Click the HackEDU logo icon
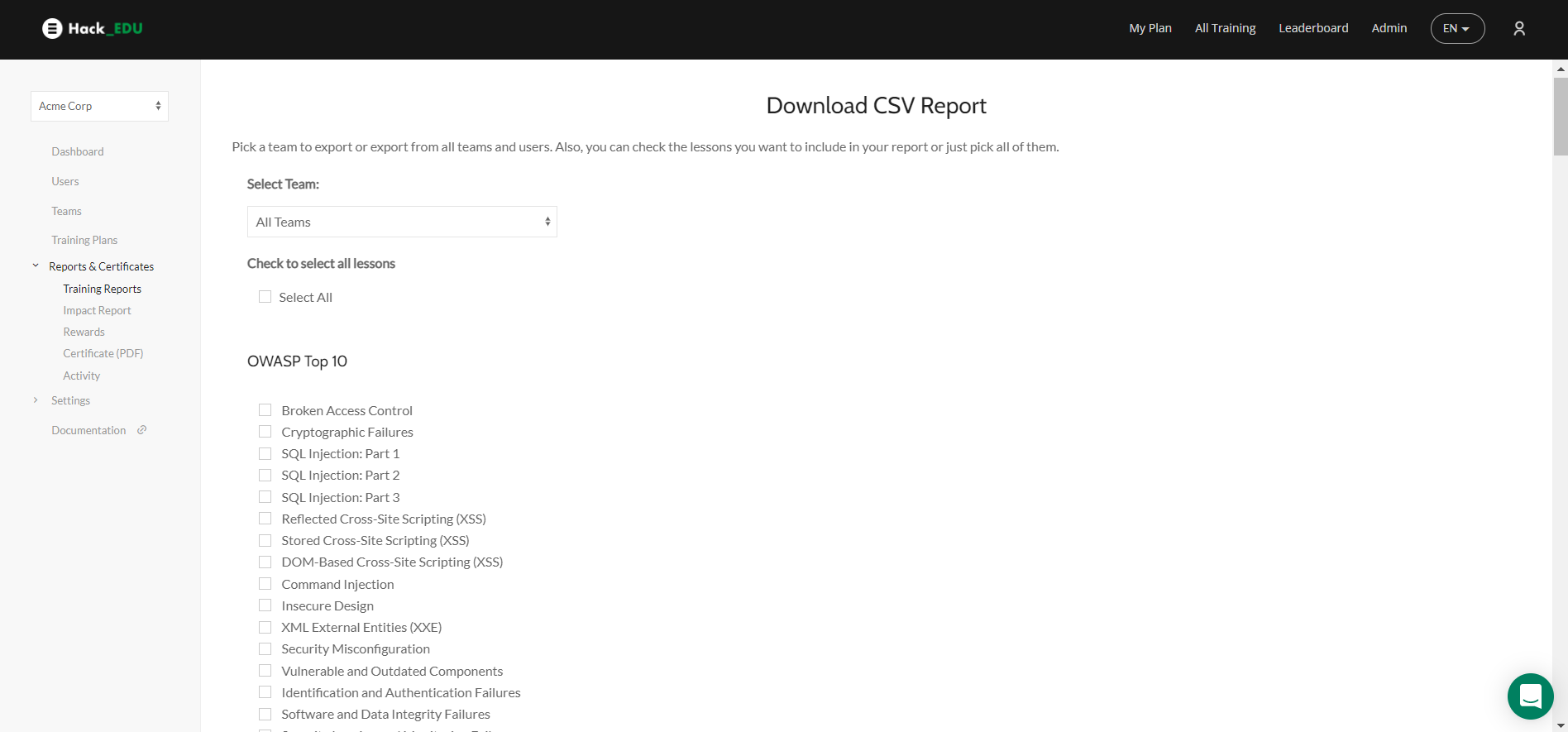The image size is (1568, 732). point(52,29)
